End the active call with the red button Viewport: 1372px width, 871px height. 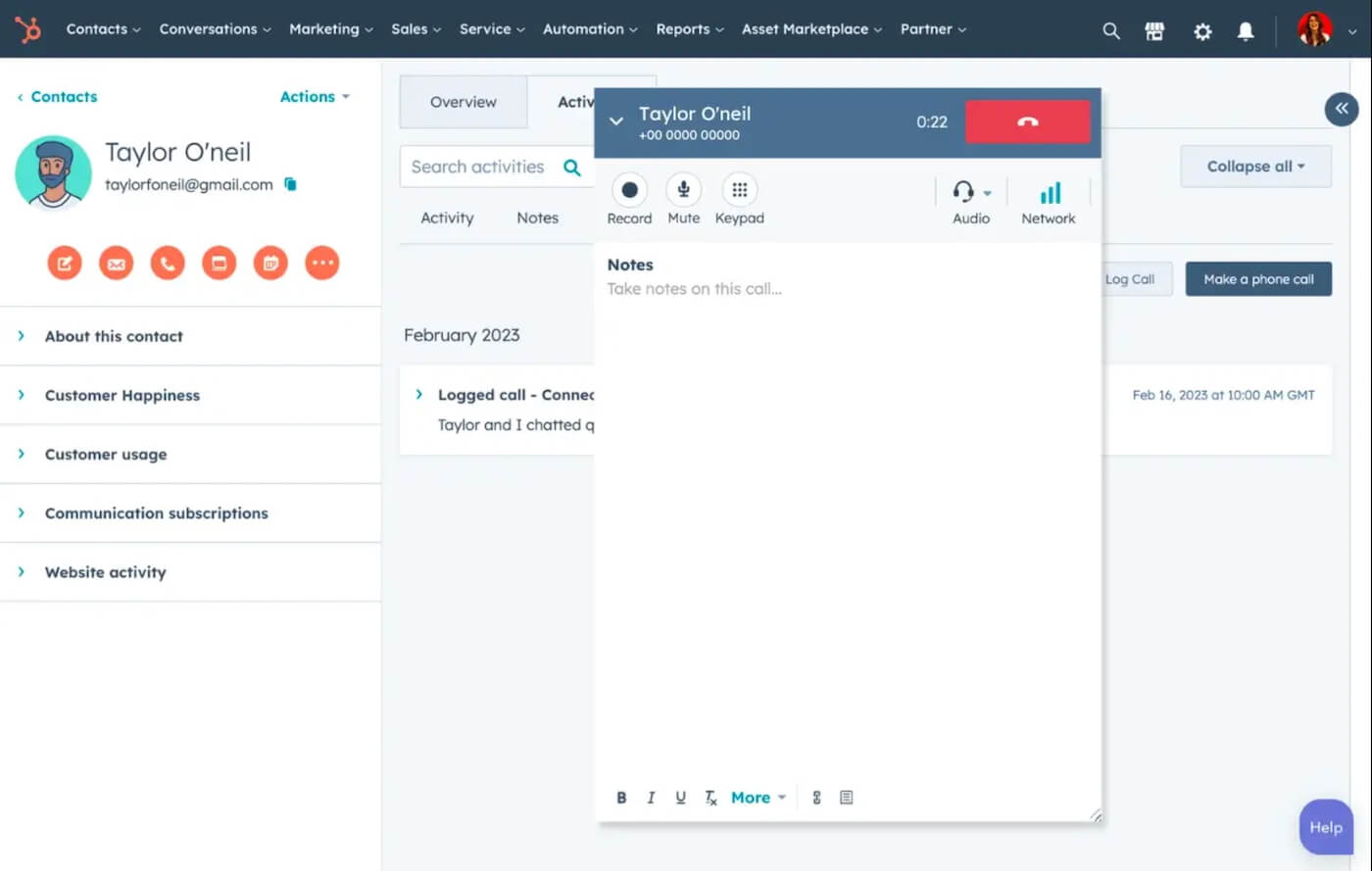[x=1027, y=122]
